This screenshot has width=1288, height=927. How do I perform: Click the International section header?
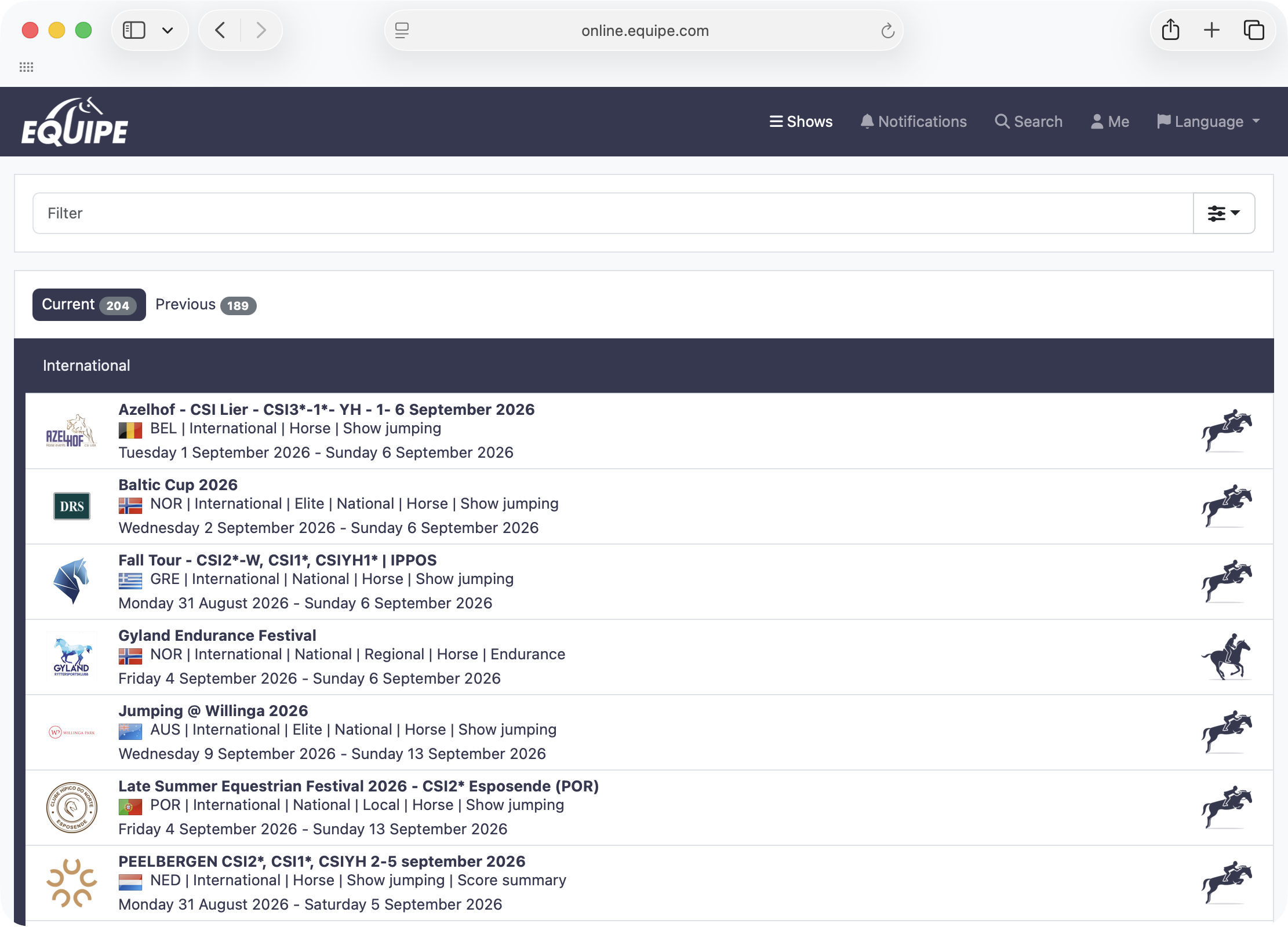[644, 366]
